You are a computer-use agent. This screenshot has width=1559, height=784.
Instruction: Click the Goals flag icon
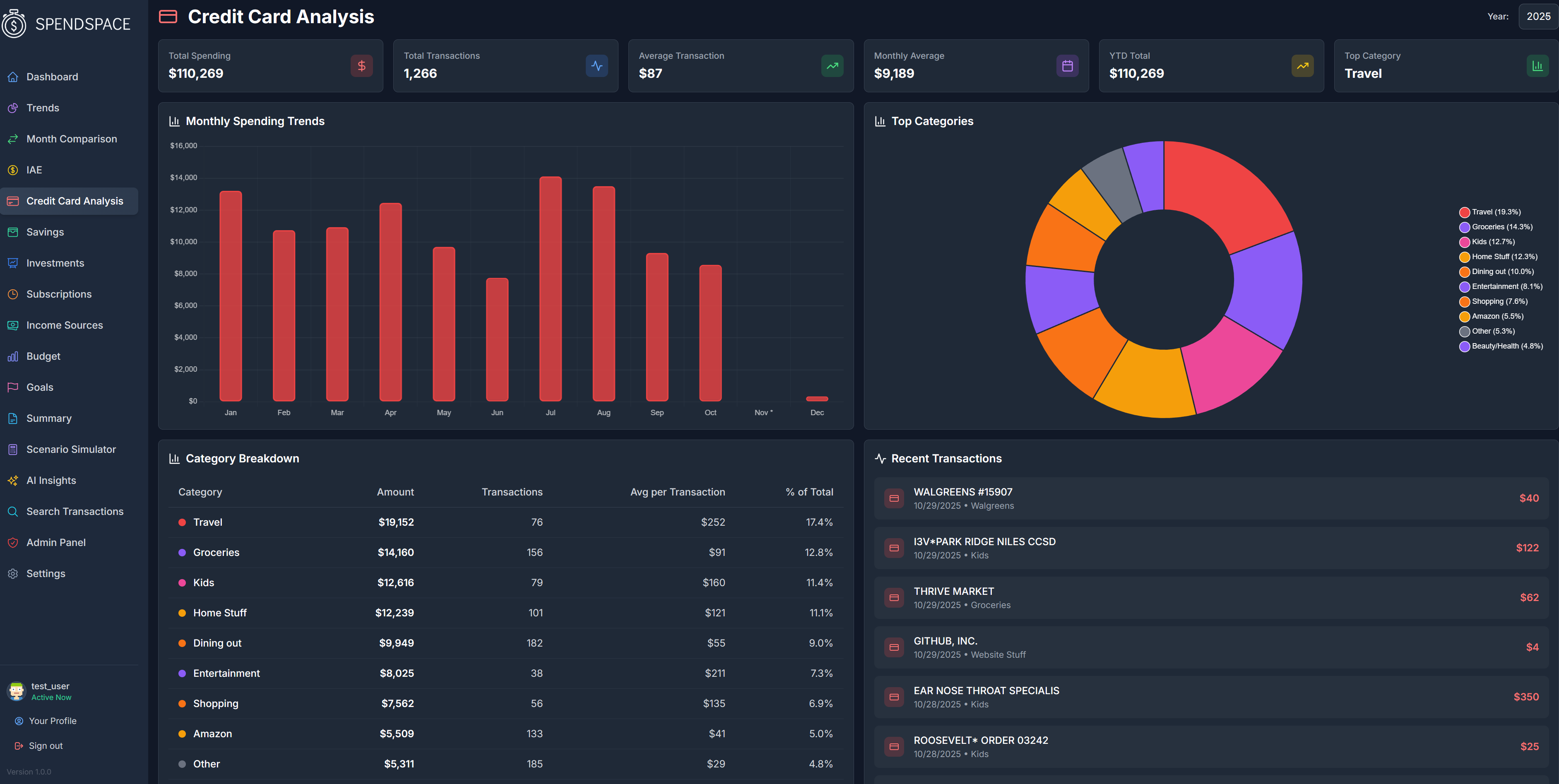coord(13,387)
